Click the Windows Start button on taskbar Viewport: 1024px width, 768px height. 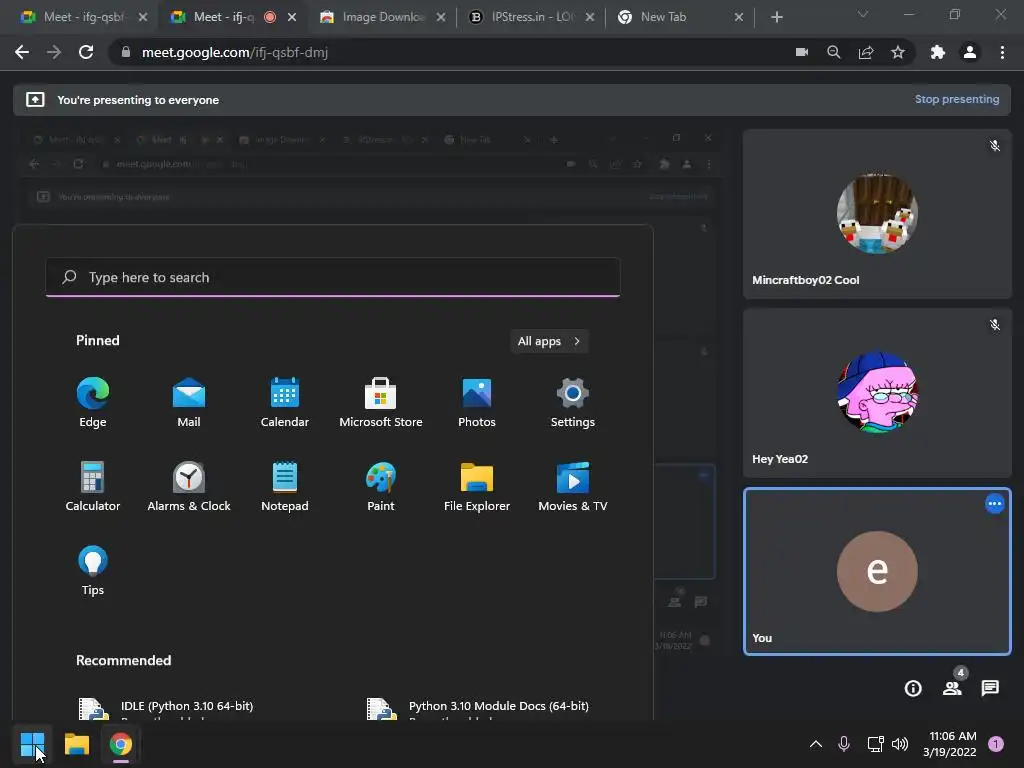click(32, 744)
